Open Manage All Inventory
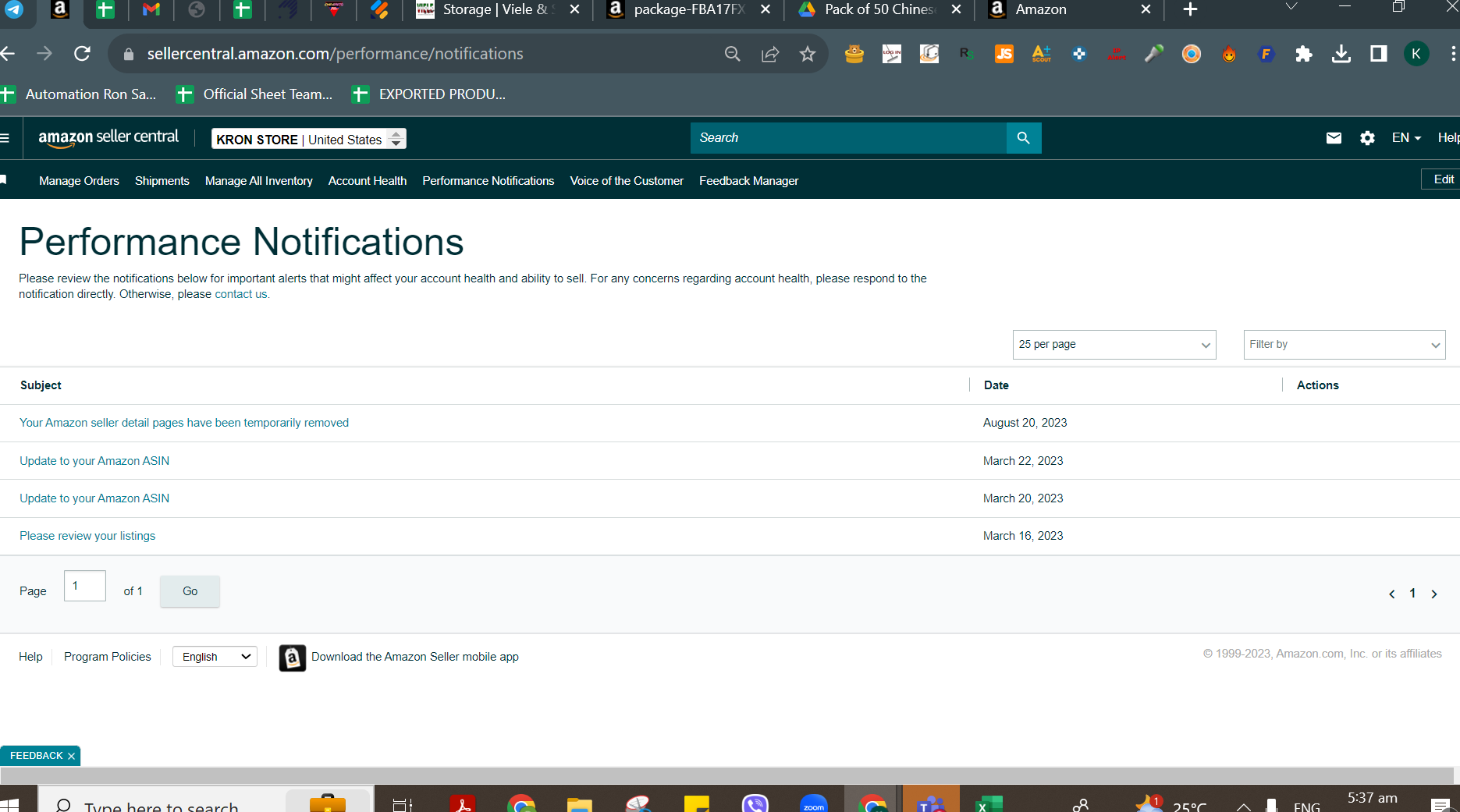1460x812 pixels. pyautogui.click(x=259, y=181)
